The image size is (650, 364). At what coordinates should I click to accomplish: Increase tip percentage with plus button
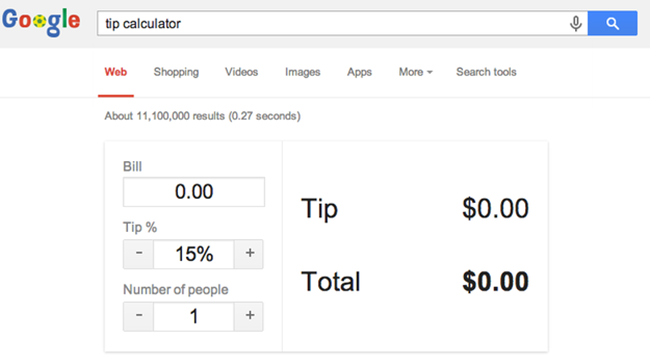pos(249,254)
